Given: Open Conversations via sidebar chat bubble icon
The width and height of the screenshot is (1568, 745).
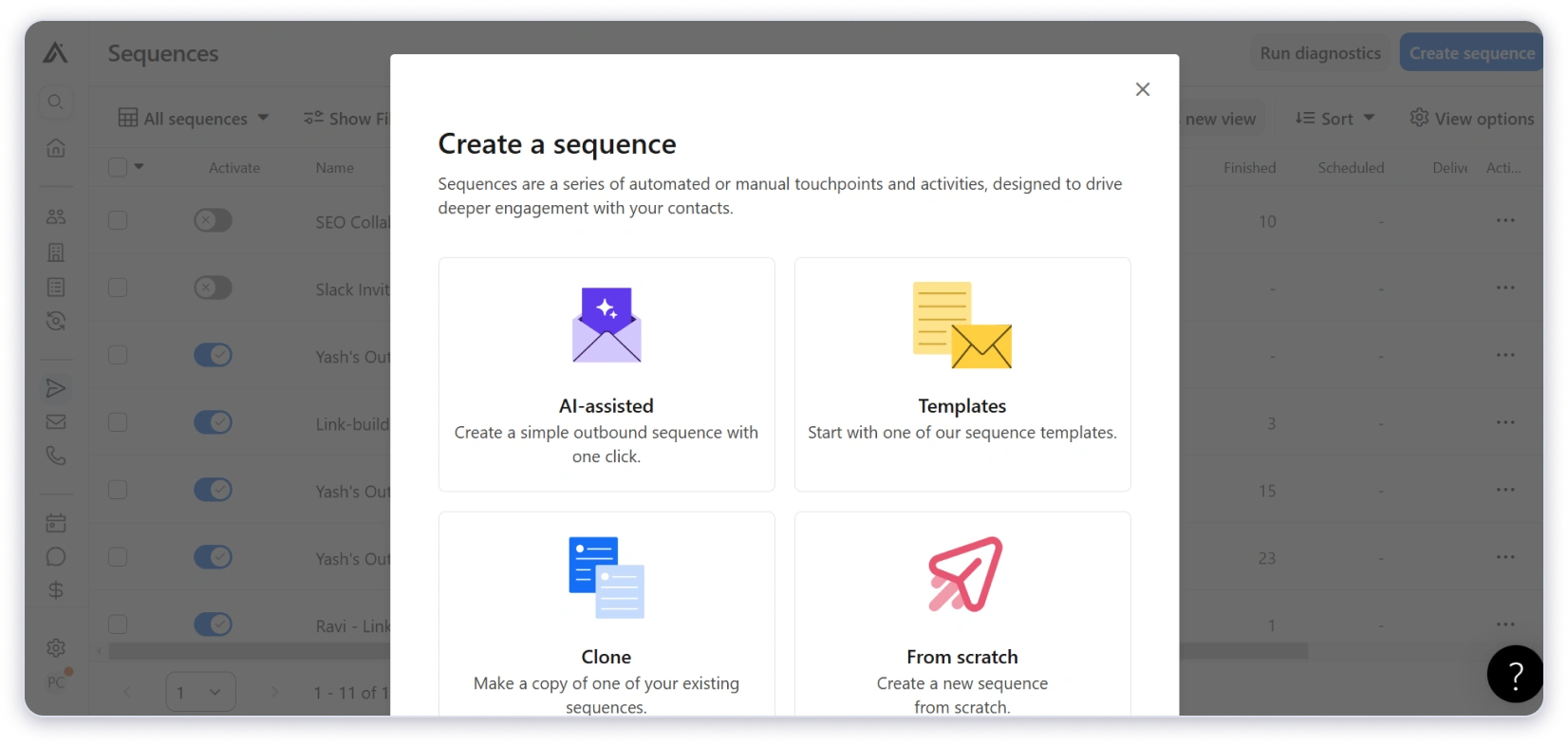Looking at the screenshot, I should click(56, 557).
